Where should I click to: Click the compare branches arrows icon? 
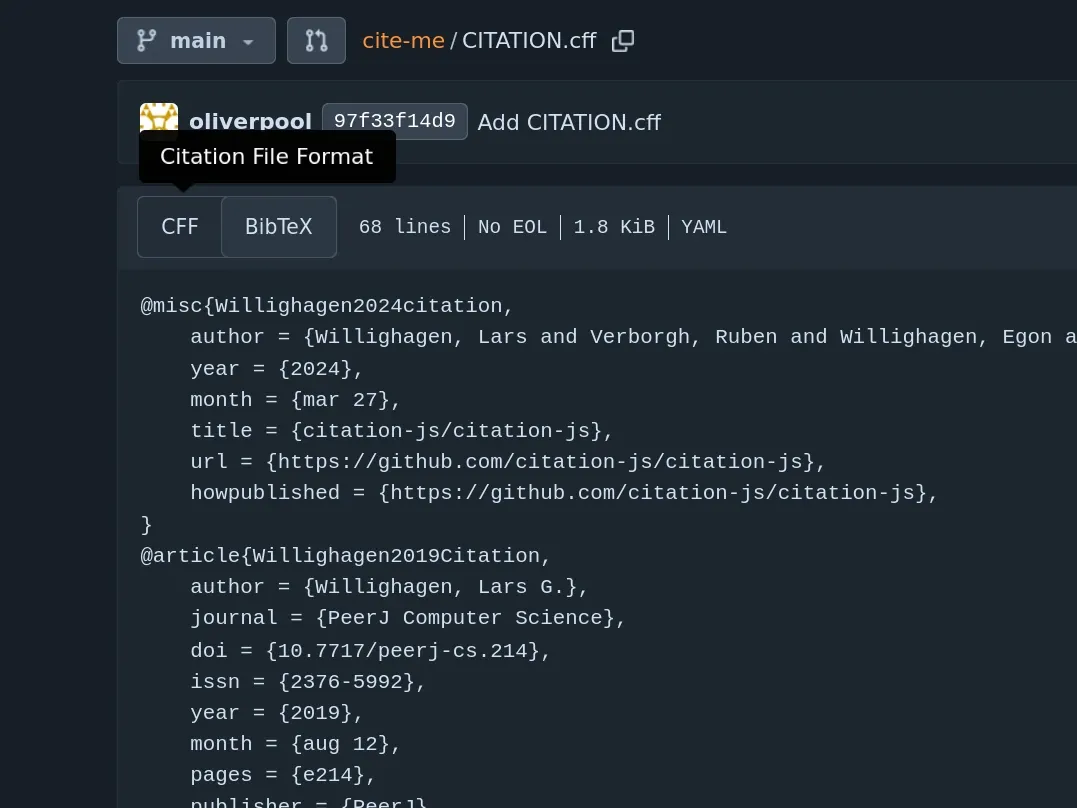click(x=316, y=40)
